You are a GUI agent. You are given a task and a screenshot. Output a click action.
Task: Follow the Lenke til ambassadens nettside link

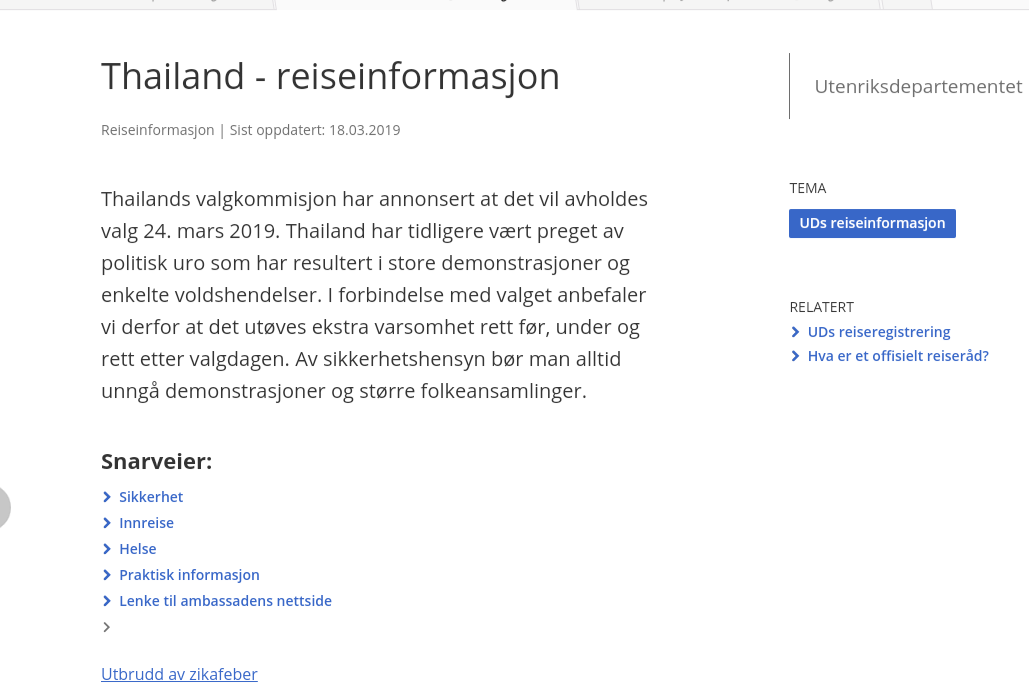pyautogui.click(x=225, y=601)
